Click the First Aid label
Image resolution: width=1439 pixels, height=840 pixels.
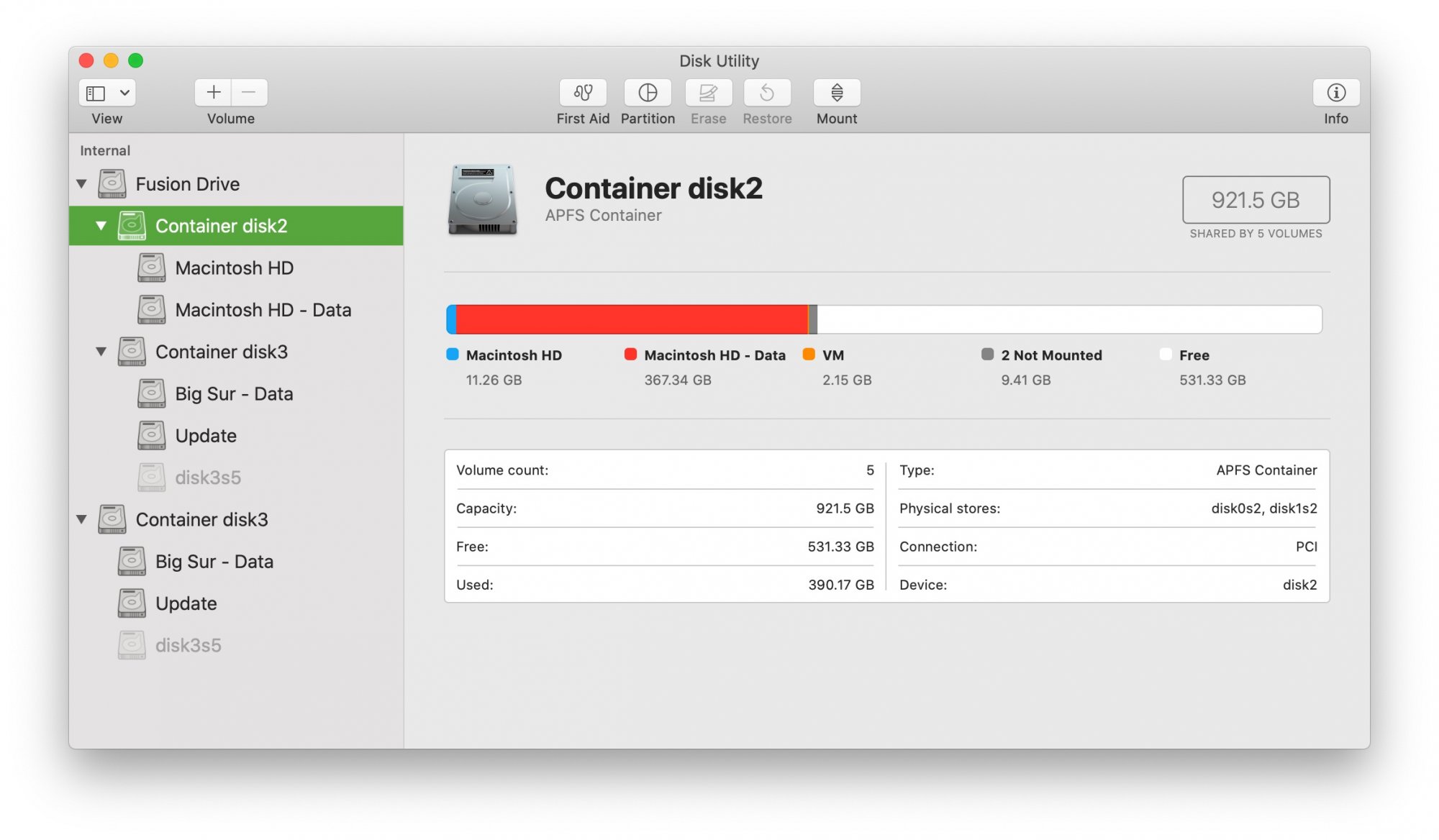(x=583, y=119)
